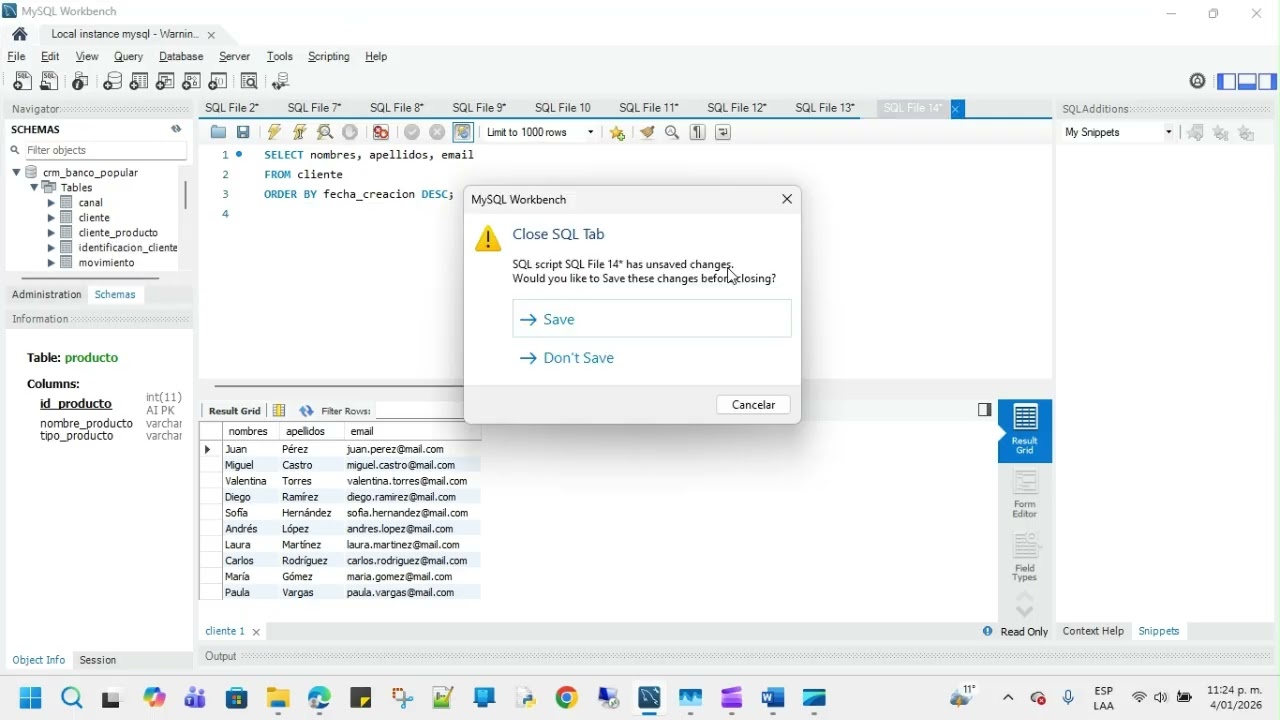Toggle word wrapping icon
This screenshot has width=1280, height=720.
[x=723, y=132]
